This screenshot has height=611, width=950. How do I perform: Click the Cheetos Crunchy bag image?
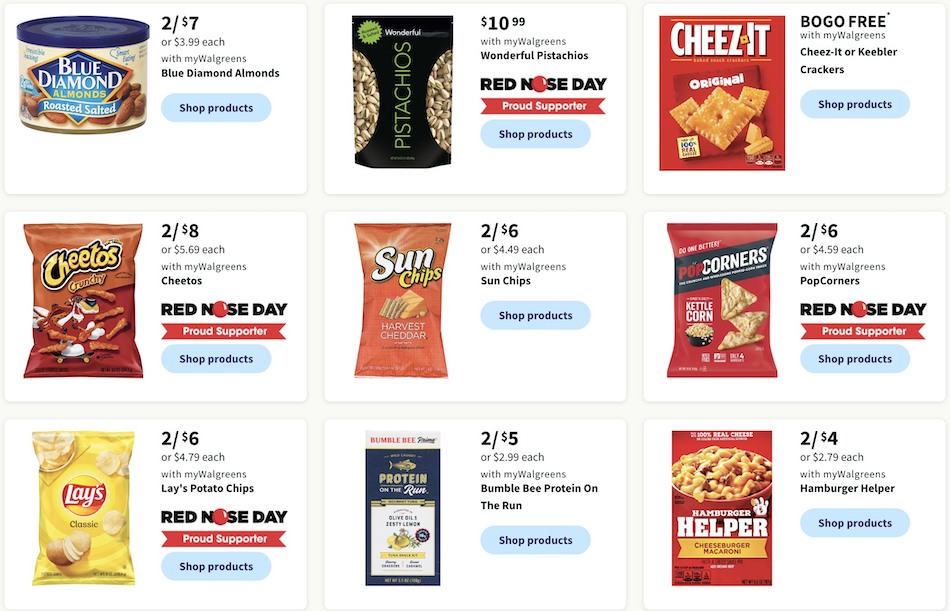point(83,301)
